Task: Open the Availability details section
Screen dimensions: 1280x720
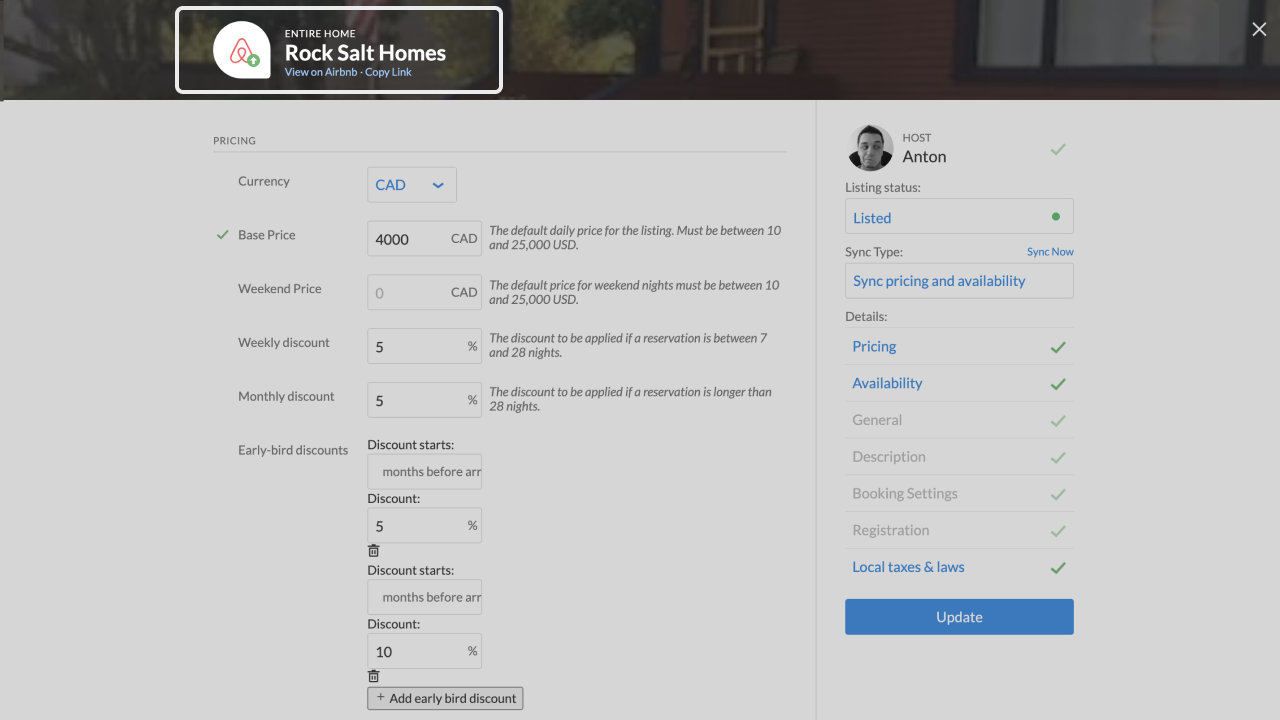Action: point(959,383)
